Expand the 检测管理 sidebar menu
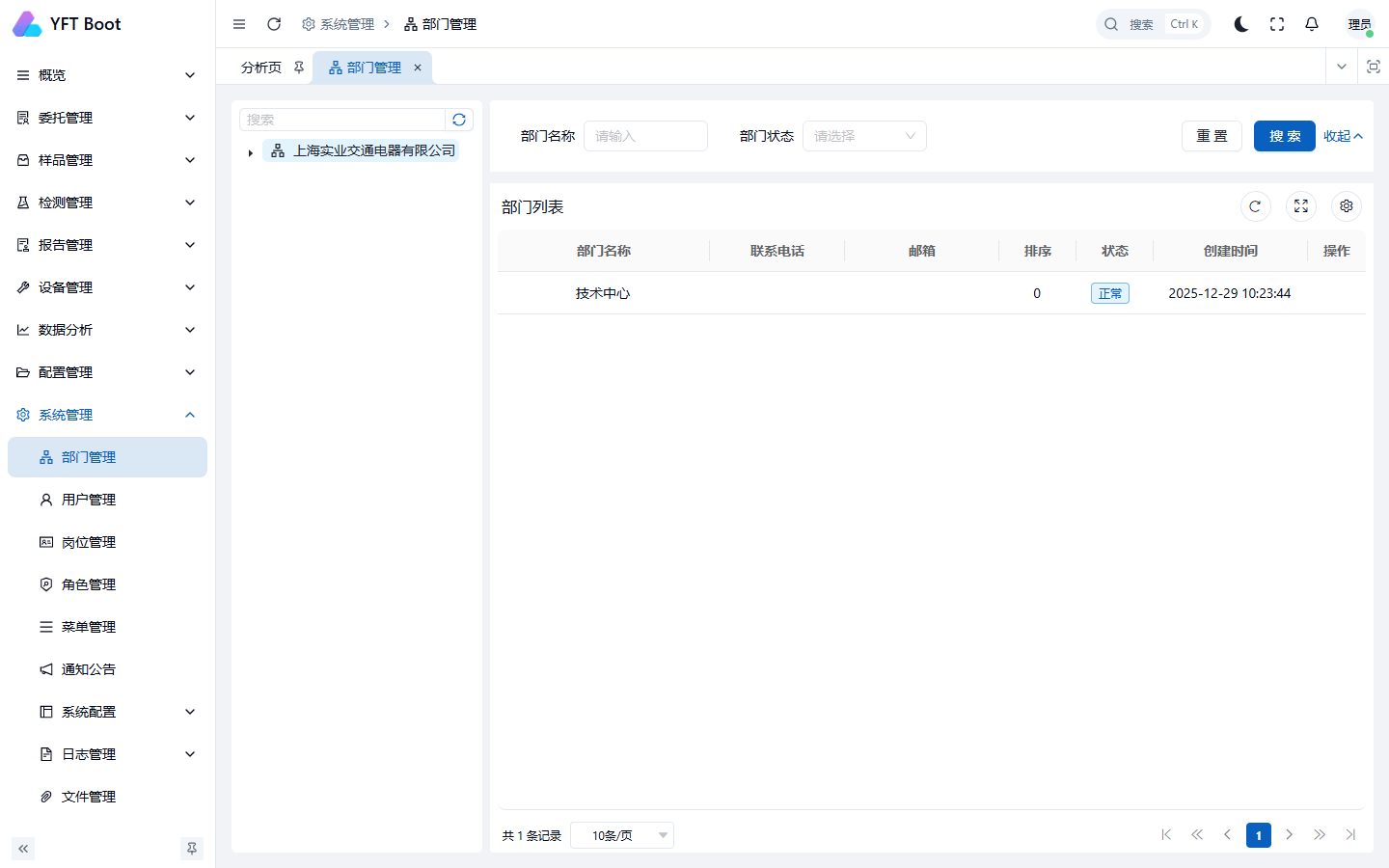This screenshot has width=1389, height=868. coord(107,203)
